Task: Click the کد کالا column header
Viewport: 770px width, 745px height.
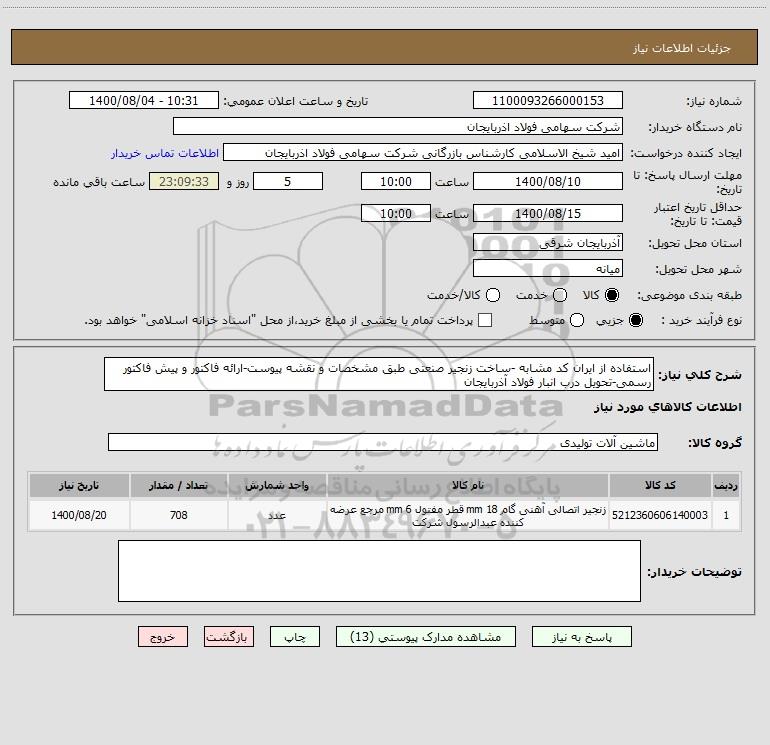Action: [x=660, y=485]
